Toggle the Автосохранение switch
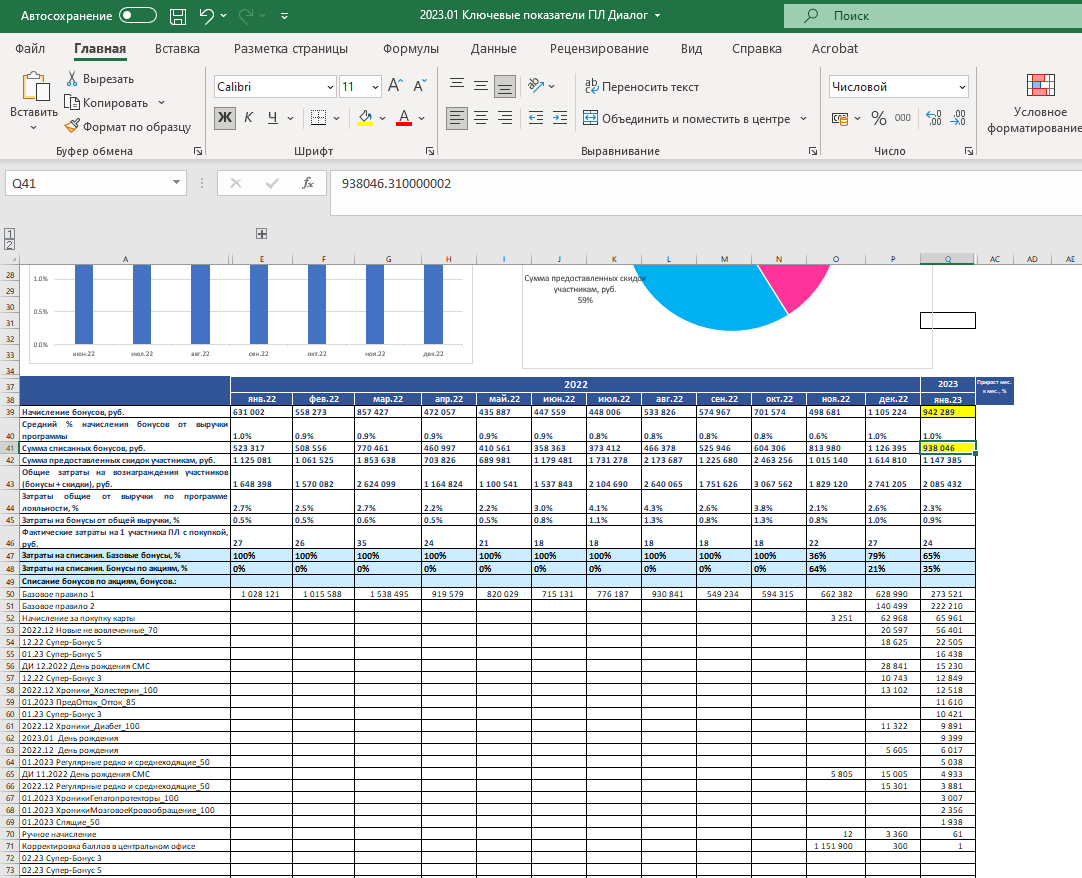Image resolution: width=1082 pixels, height=878 pixels. pos(137,16)
